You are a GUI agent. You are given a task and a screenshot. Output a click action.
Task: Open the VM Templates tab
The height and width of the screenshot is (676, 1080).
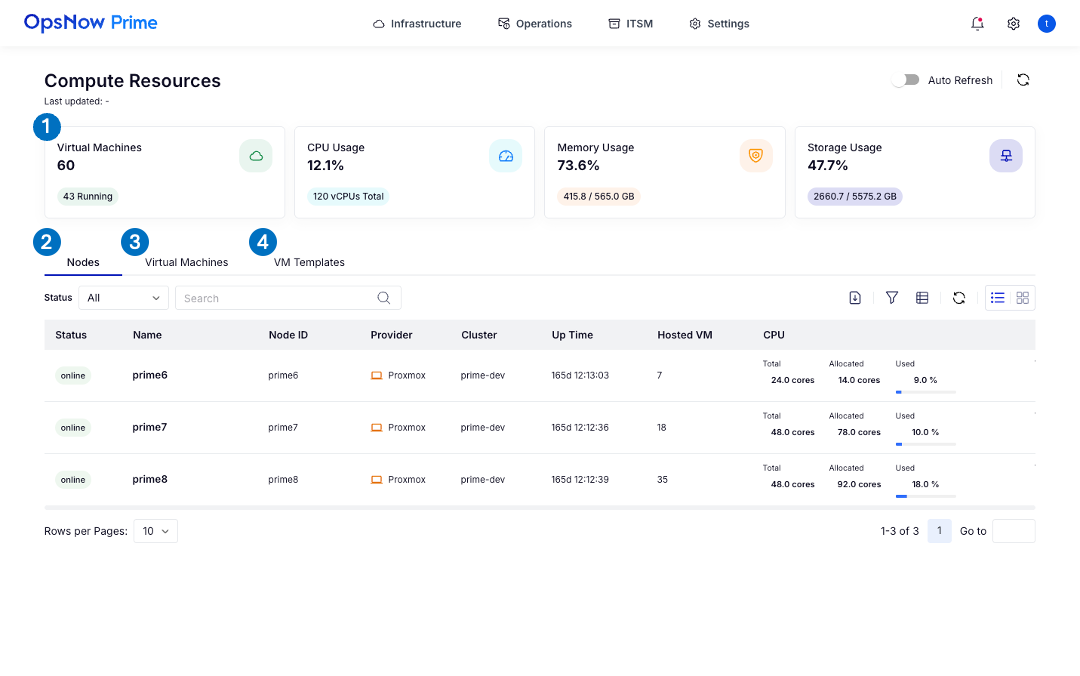pyautogui.click(x=309, y=262)
